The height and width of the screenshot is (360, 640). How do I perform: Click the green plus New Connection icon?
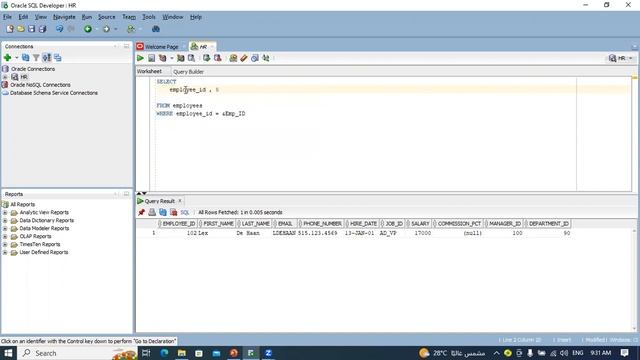[x=7, y=58]
